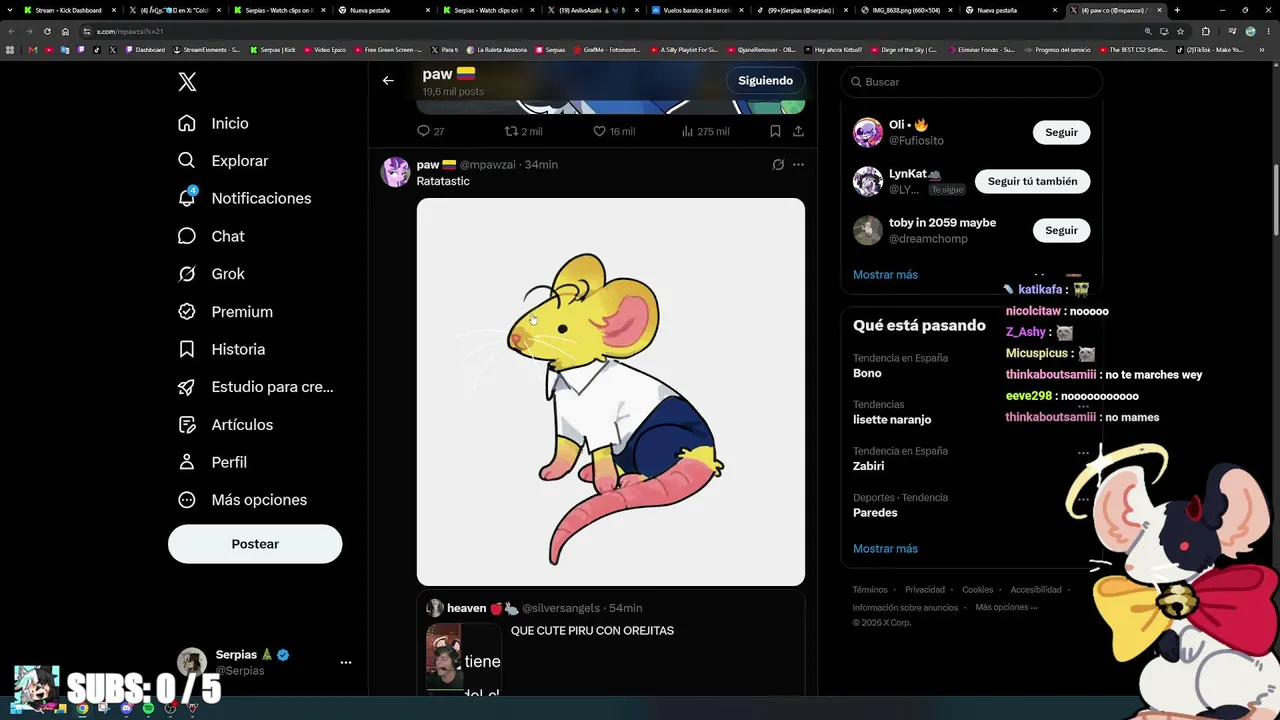Toggle Siguiendo follow state for paw

766,81
